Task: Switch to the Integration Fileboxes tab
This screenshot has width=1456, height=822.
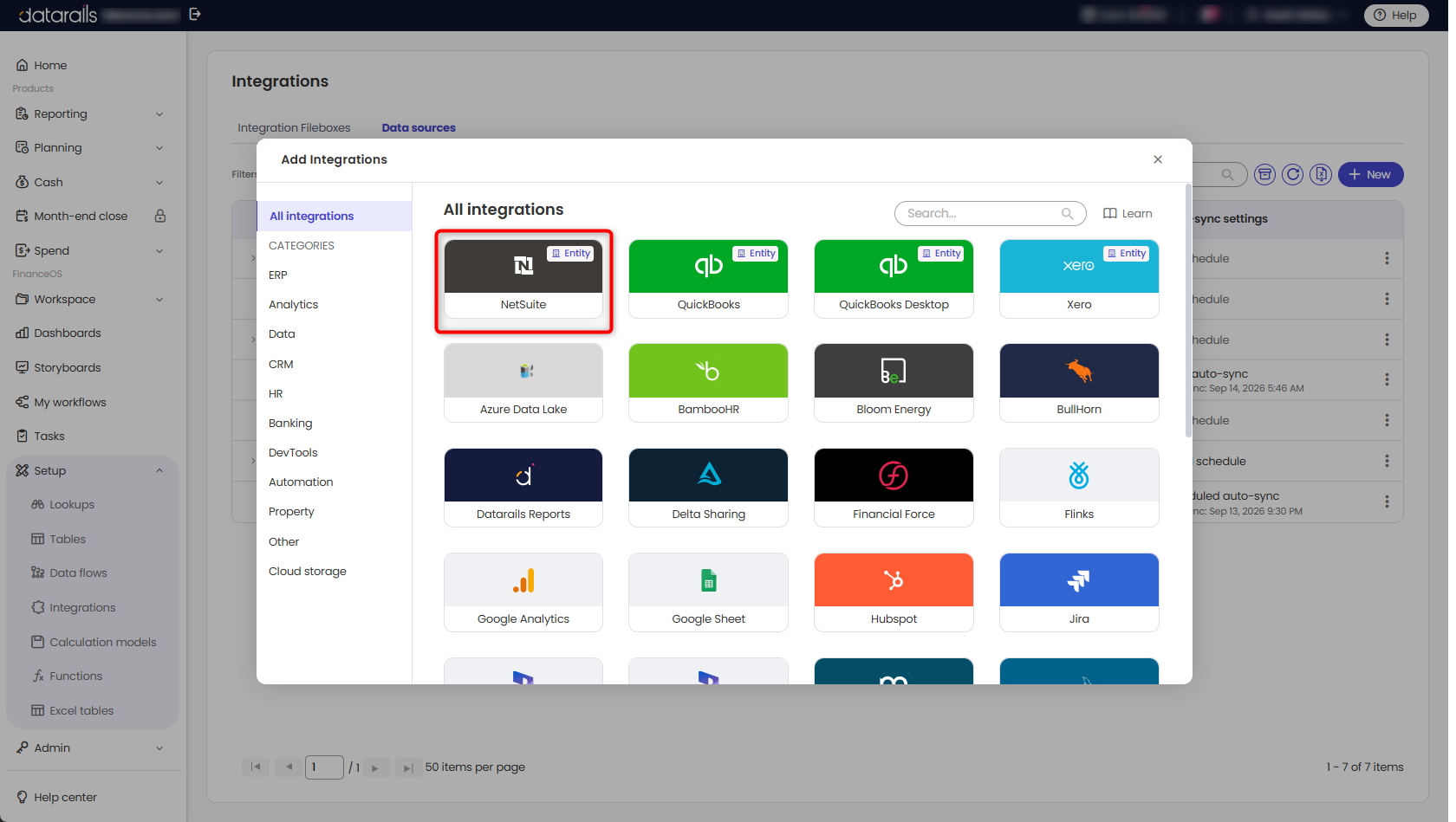Action: coord(294,128)
